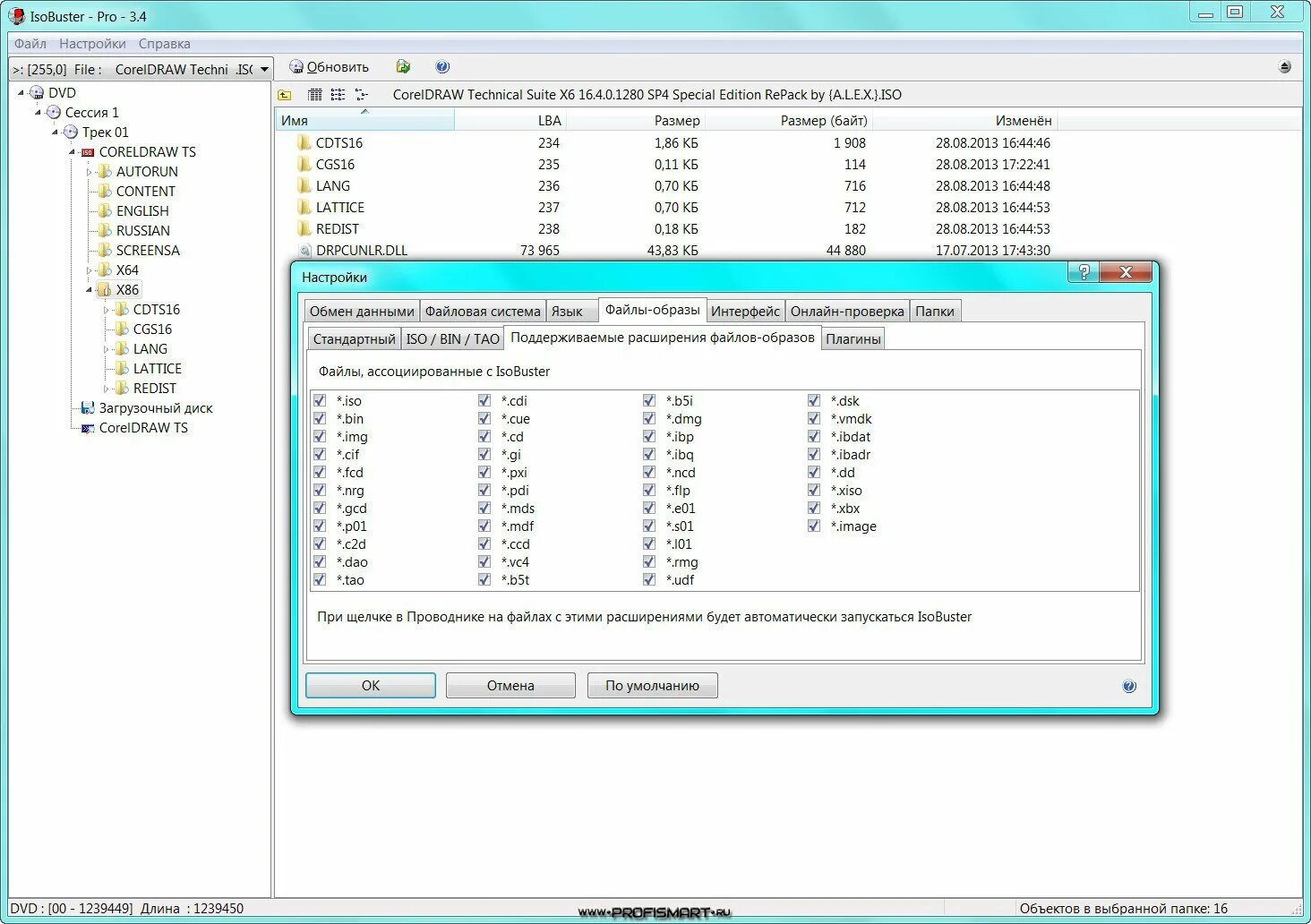Click the LATTICE folder icon in file list
Viewport: 1311px width, 924px height.
coord(304,207)
